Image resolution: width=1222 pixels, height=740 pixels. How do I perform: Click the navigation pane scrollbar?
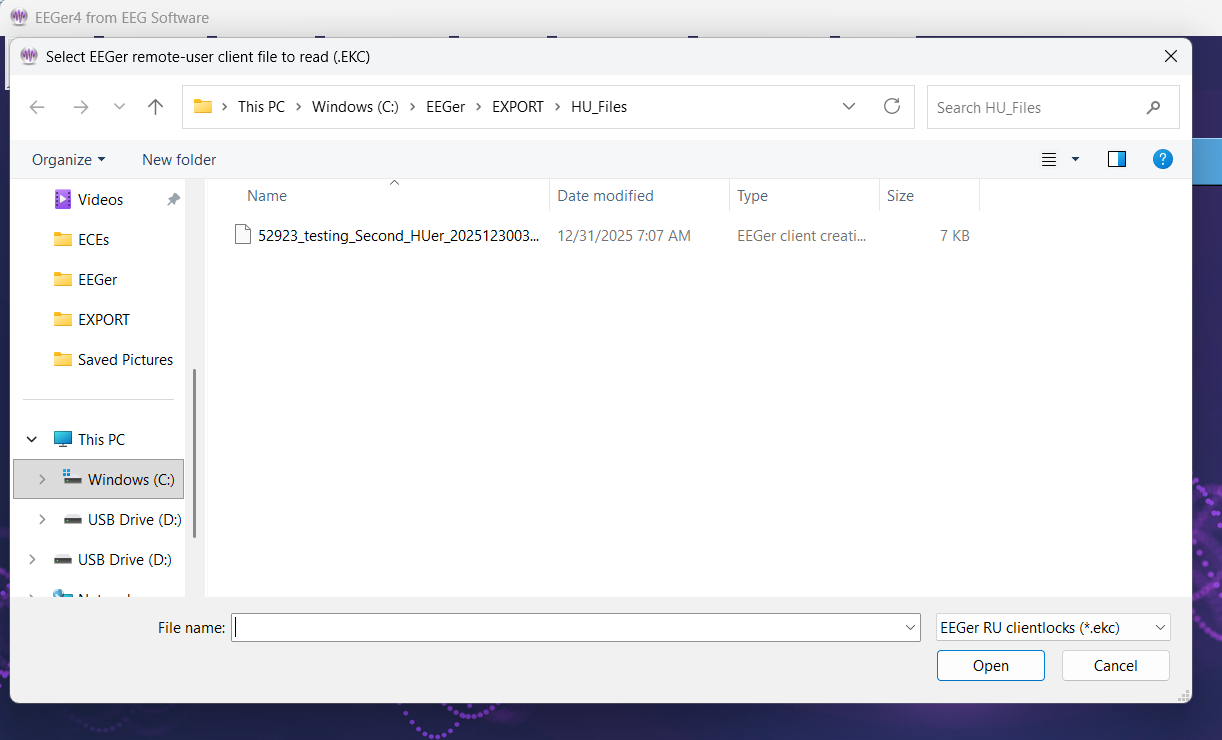pos(195,453)
